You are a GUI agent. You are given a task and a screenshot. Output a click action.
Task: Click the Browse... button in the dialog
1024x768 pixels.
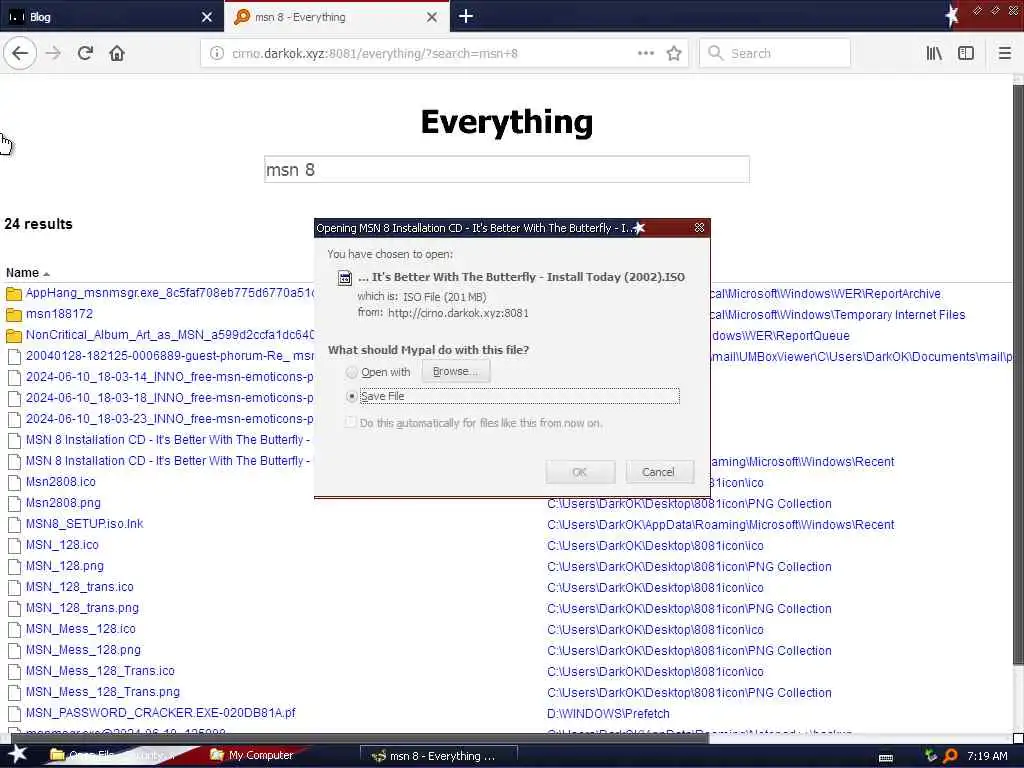[x=456, y=372]
